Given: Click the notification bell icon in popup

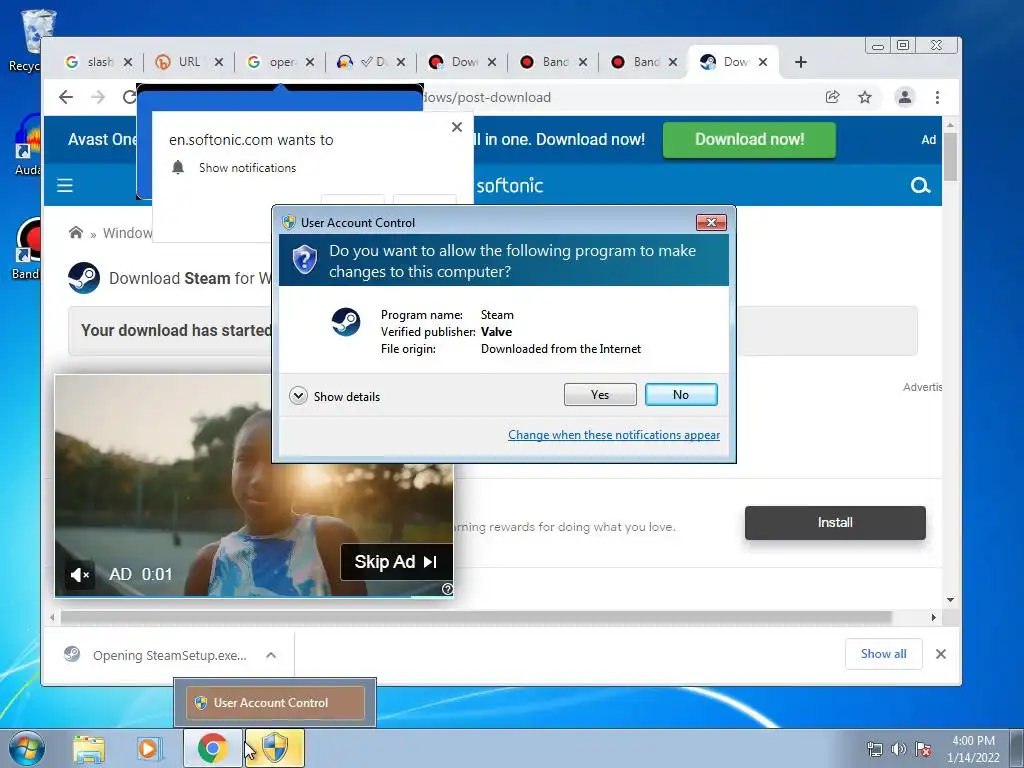Looking at the screenshot, I should (x=178, y=167).
